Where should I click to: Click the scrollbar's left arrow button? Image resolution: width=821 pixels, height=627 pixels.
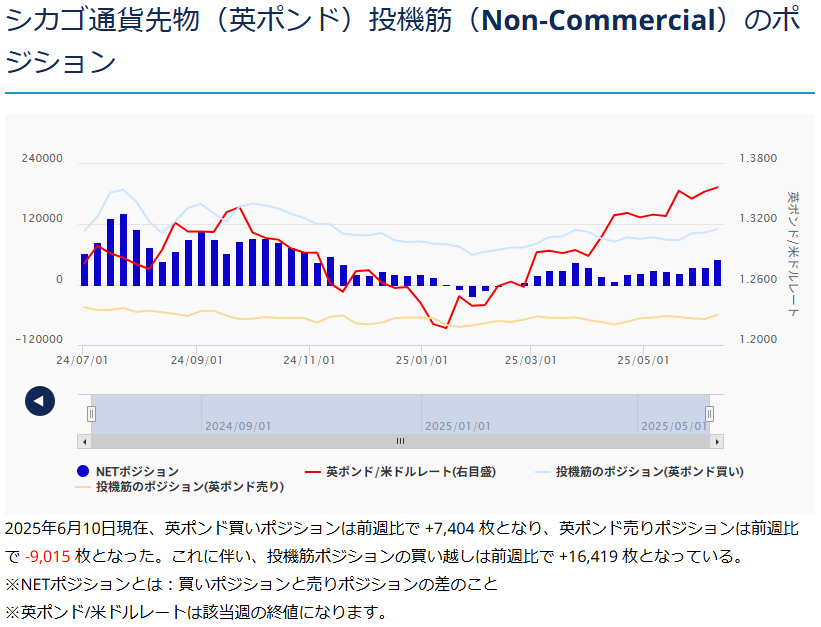point(84,441)
